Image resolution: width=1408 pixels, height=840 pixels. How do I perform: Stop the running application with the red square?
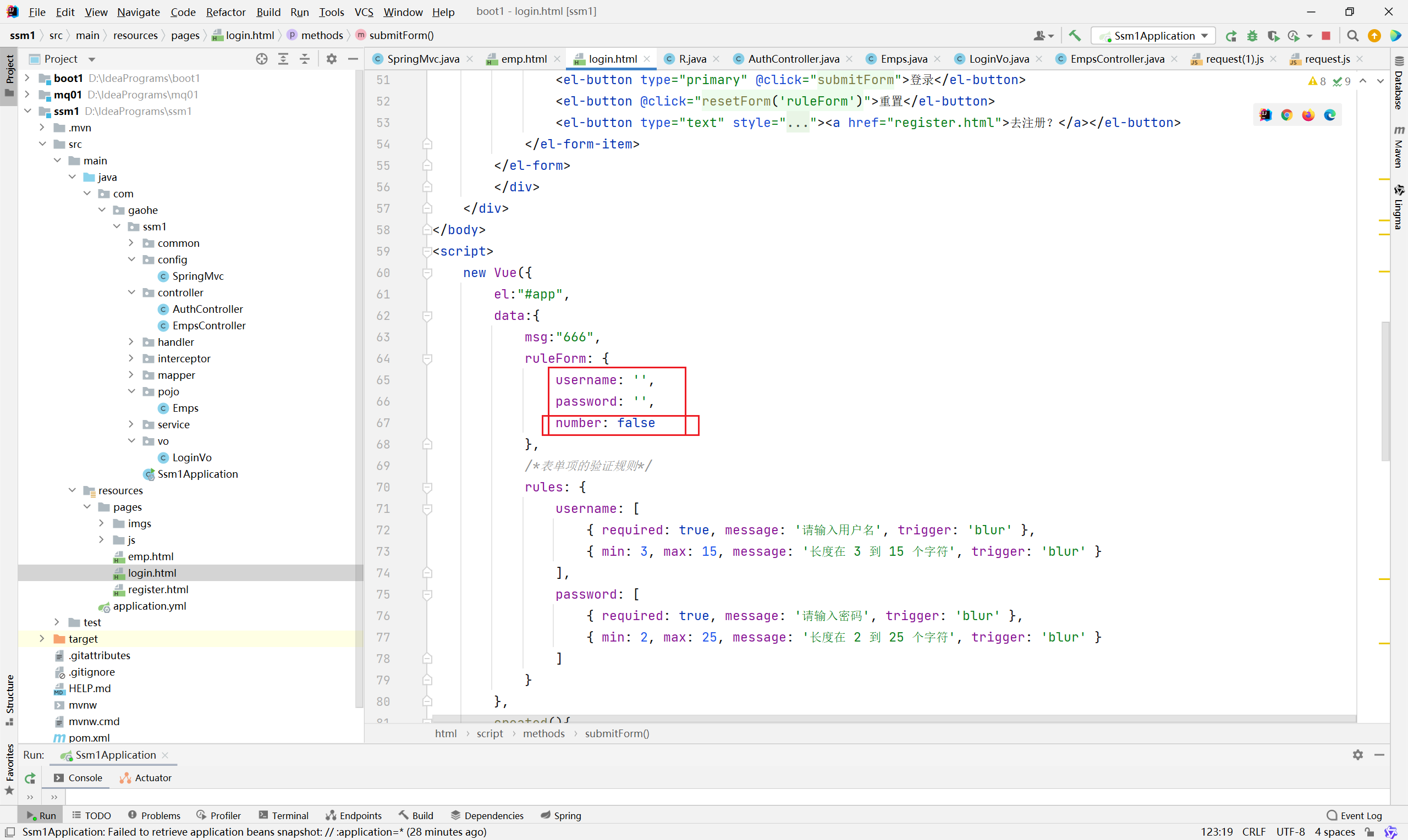(x=1326, y=36)
